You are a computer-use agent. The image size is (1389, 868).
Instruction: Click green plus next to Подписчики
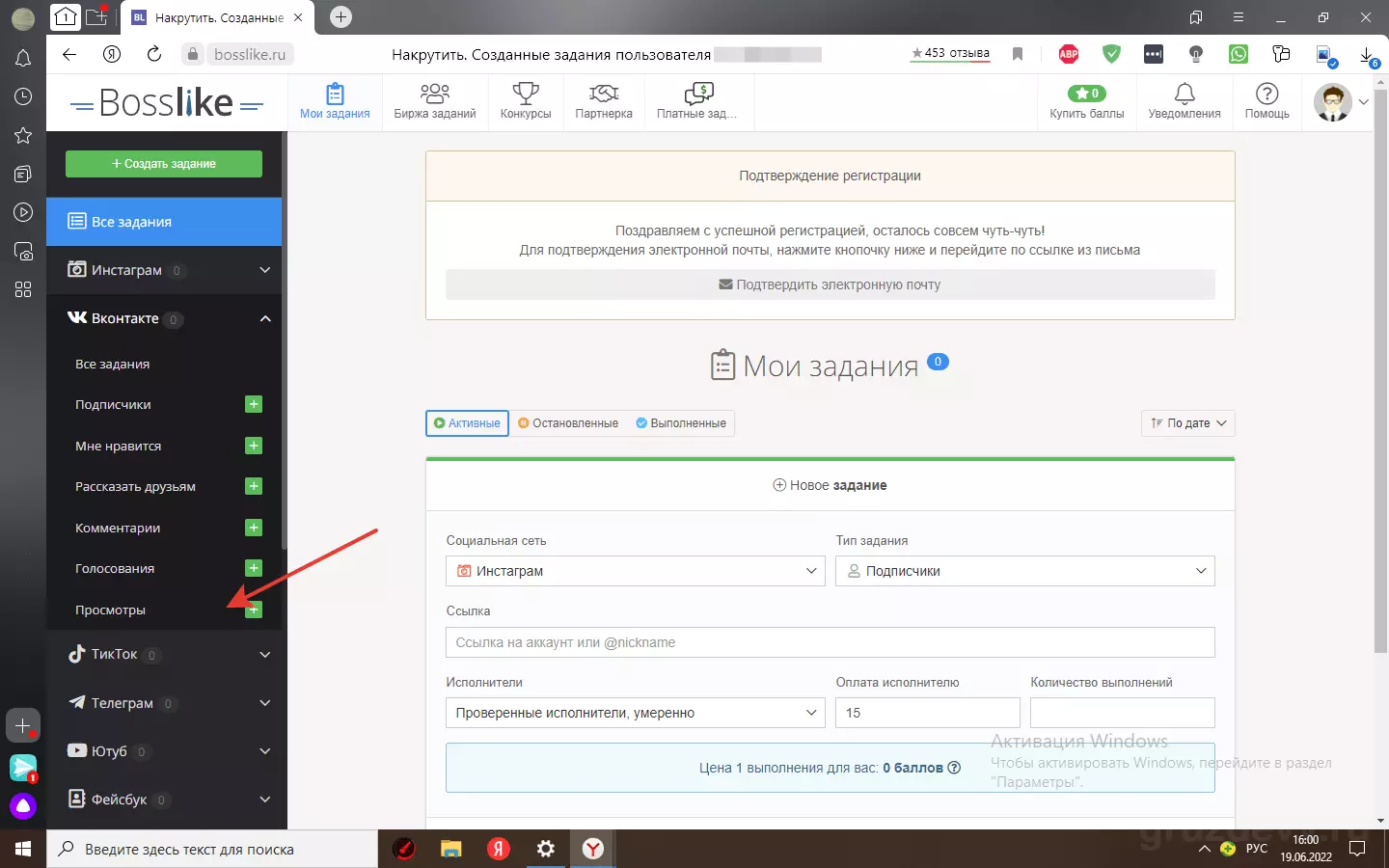(x=254, y=404)
